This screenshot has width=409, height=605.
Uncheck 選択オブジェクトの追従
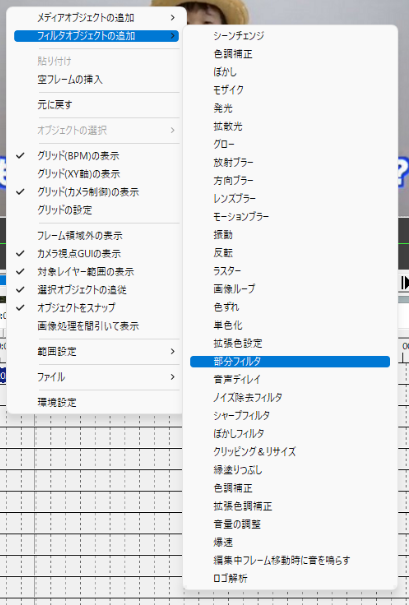pos(96,289)
